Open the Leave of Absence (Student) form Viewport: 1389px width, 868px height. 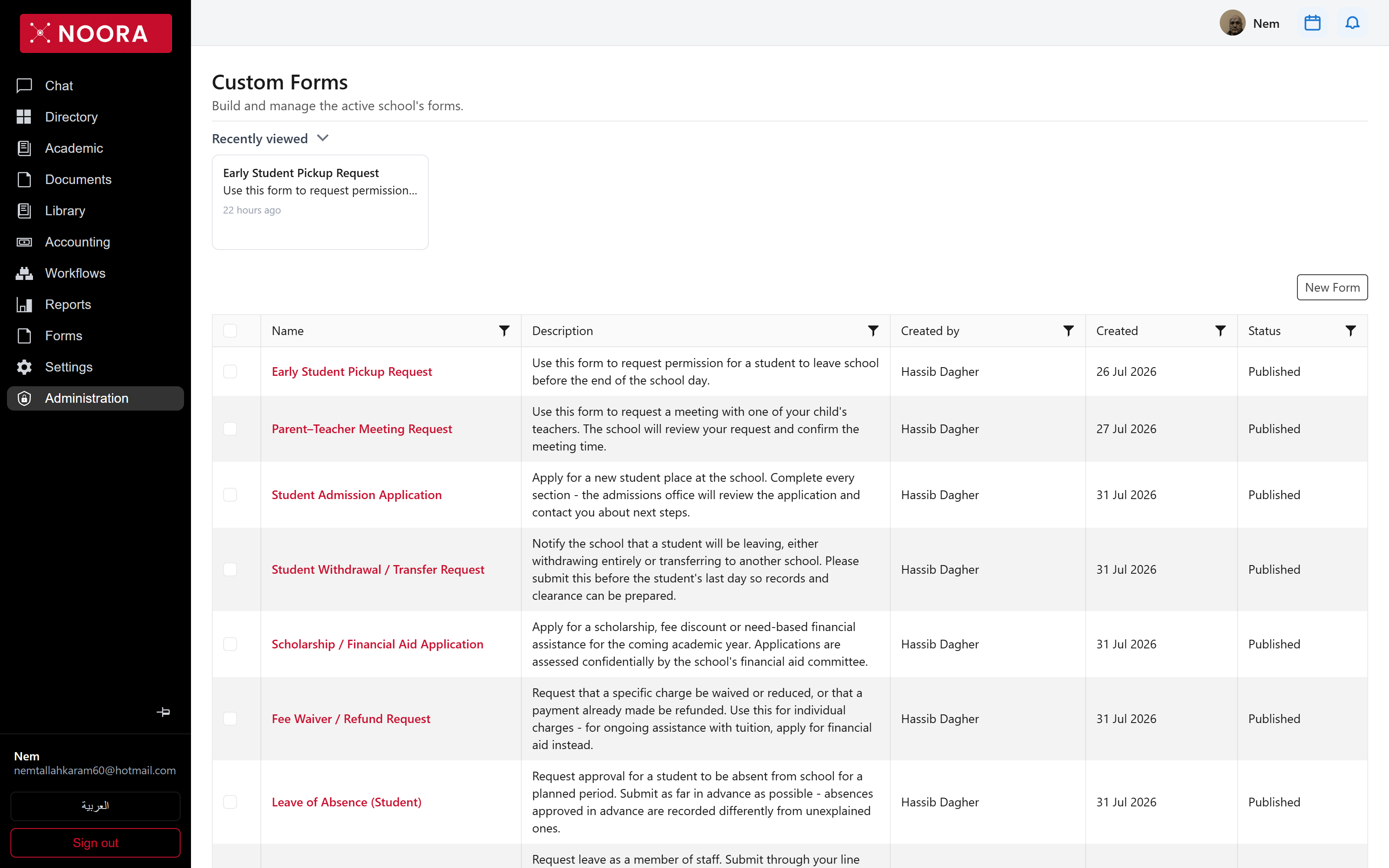coord(347,802)
